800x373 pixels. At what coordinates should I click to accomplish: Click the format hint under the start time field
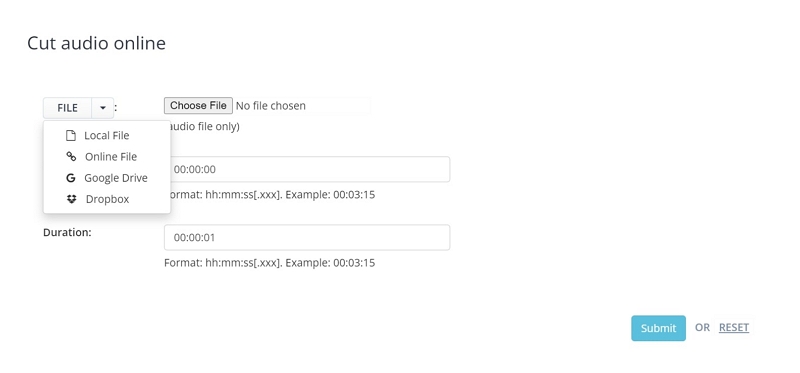tap(270, 195)
